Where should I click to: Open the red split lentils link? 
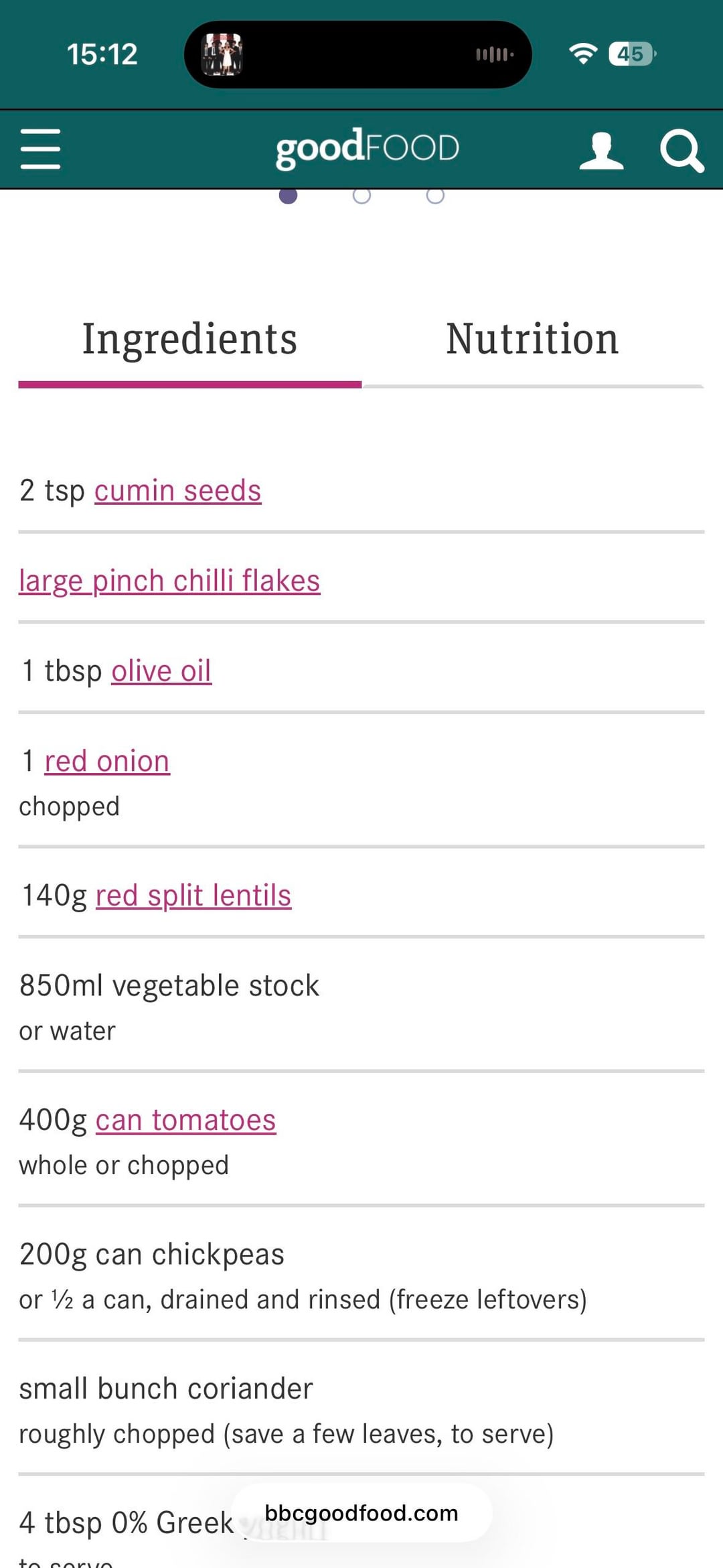tap(193, 896)
